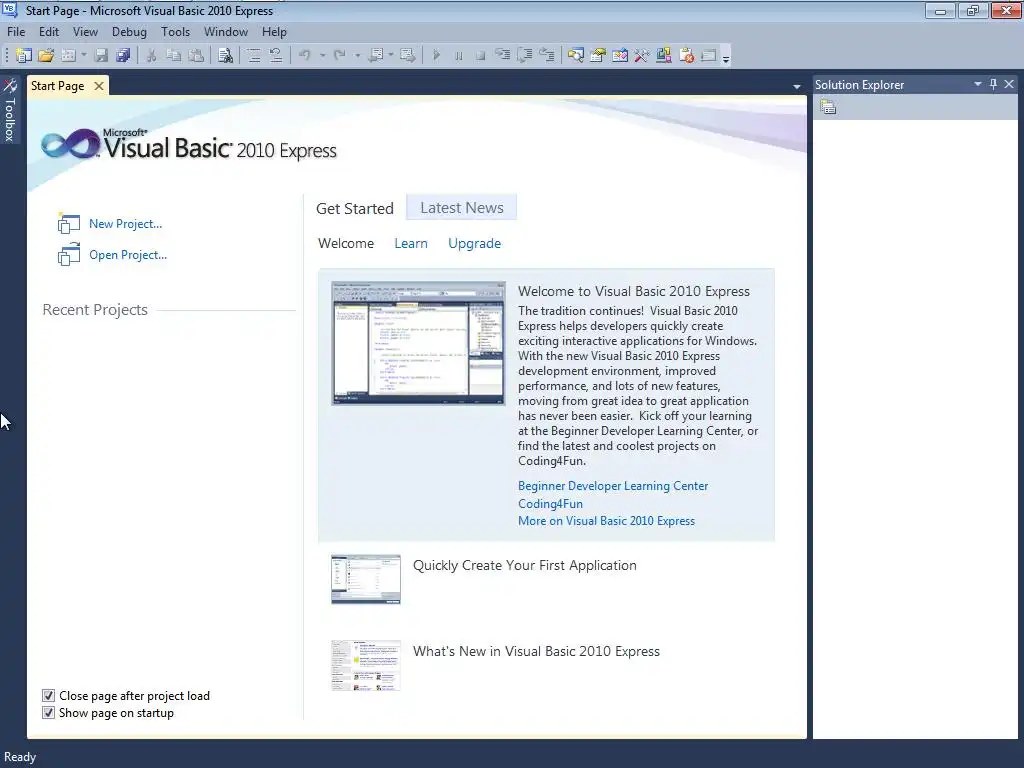Image resolution: width=1024 pixels, height=768 pixels.
Task: Click the Undo arrow icon
Action: pos(304,56)
